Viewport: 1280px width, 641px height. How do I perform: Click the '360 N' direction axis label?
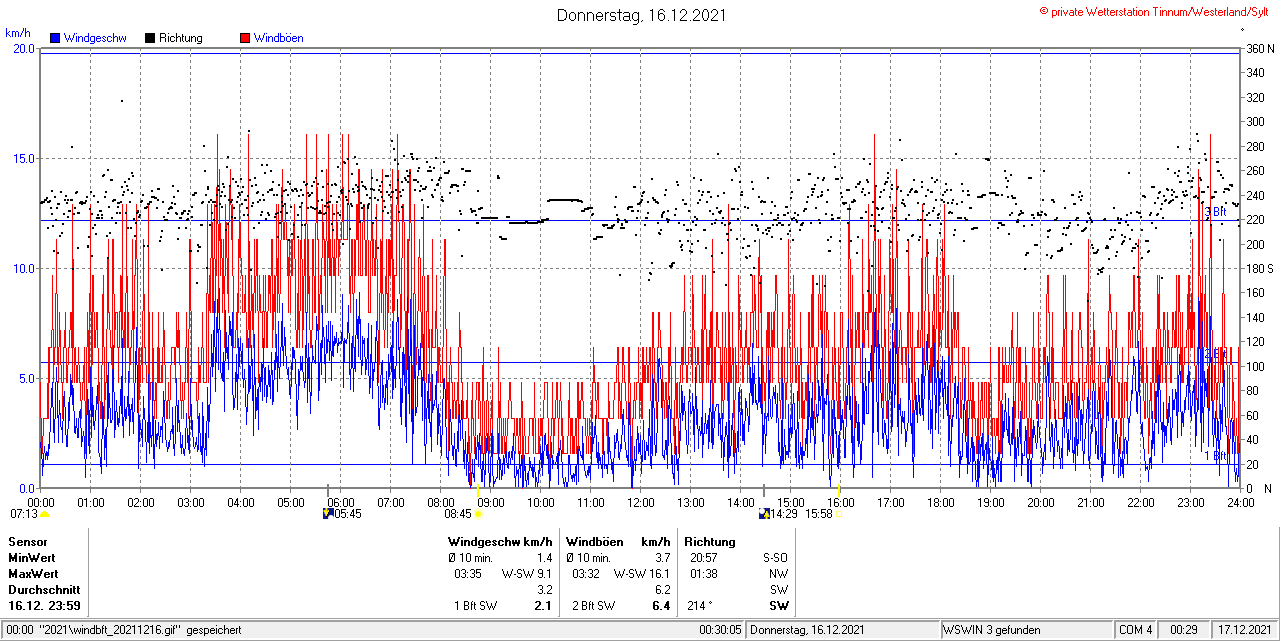coord(1260,48)
